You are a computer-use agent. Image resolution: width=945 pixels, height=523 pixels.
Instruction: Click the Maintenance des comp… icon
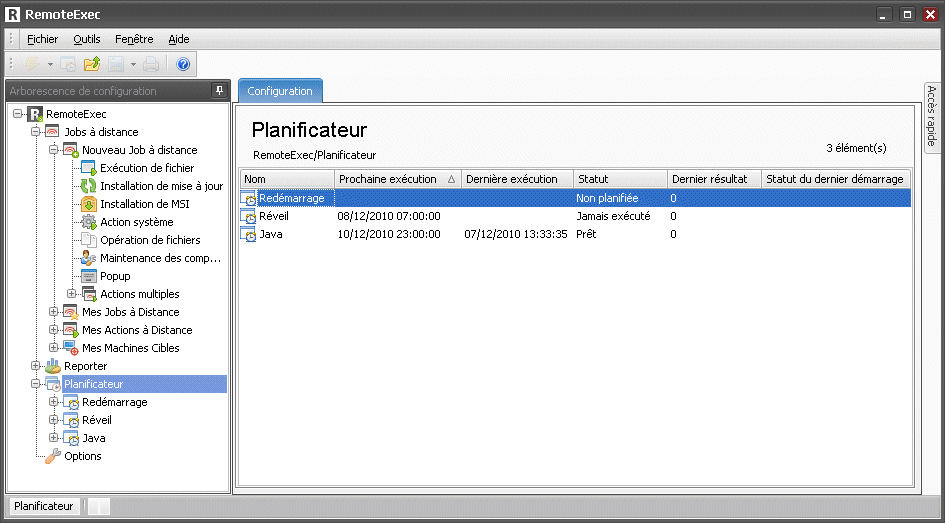click(89, 258)
